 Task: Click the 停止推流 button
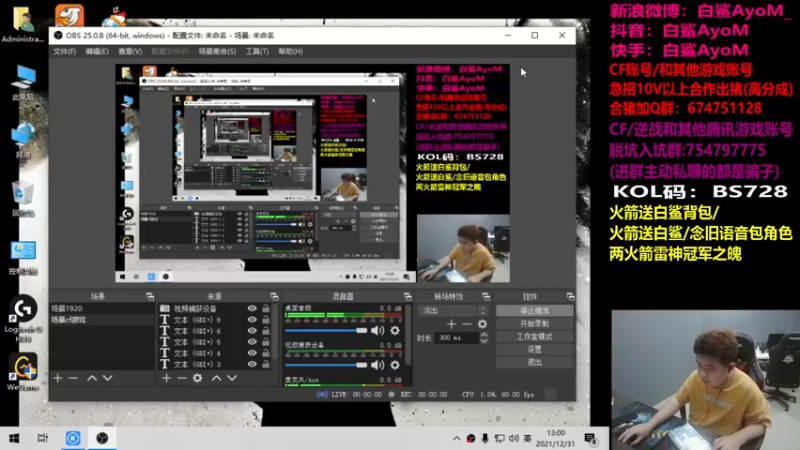tap(534, 310)
